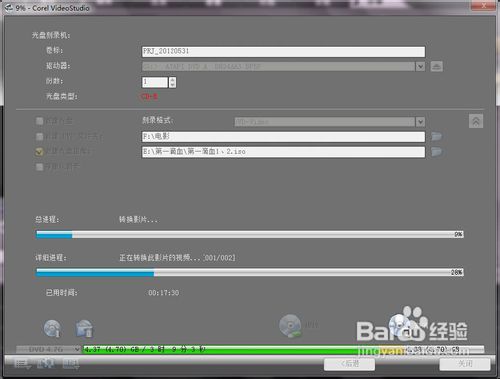Click the 光盘刻录机 heading label
The image size is (500, 379).
51,35
